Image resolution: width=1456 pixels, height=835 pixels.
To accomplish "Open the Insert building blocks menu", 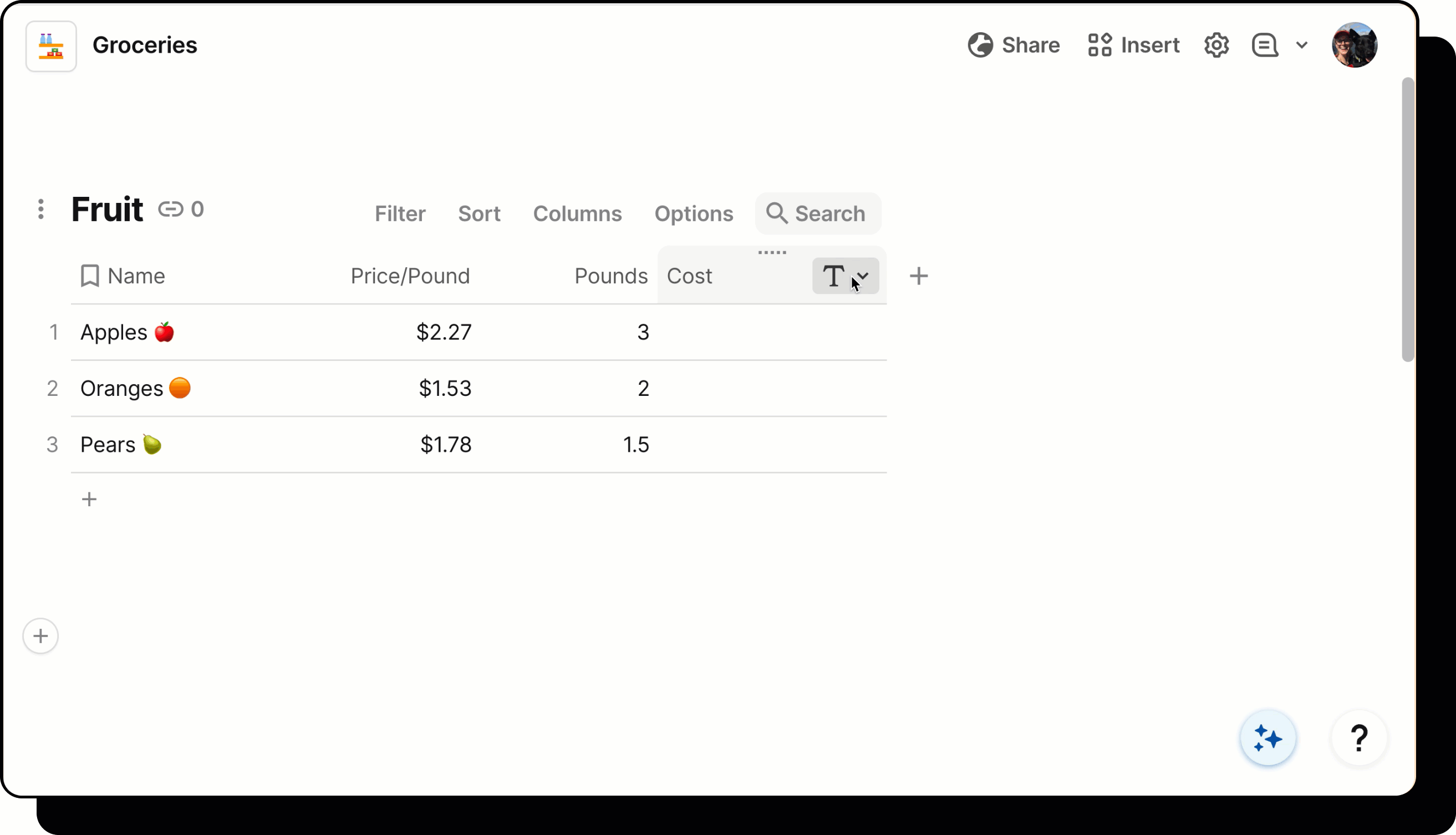I will click(x=1133, y=45).
